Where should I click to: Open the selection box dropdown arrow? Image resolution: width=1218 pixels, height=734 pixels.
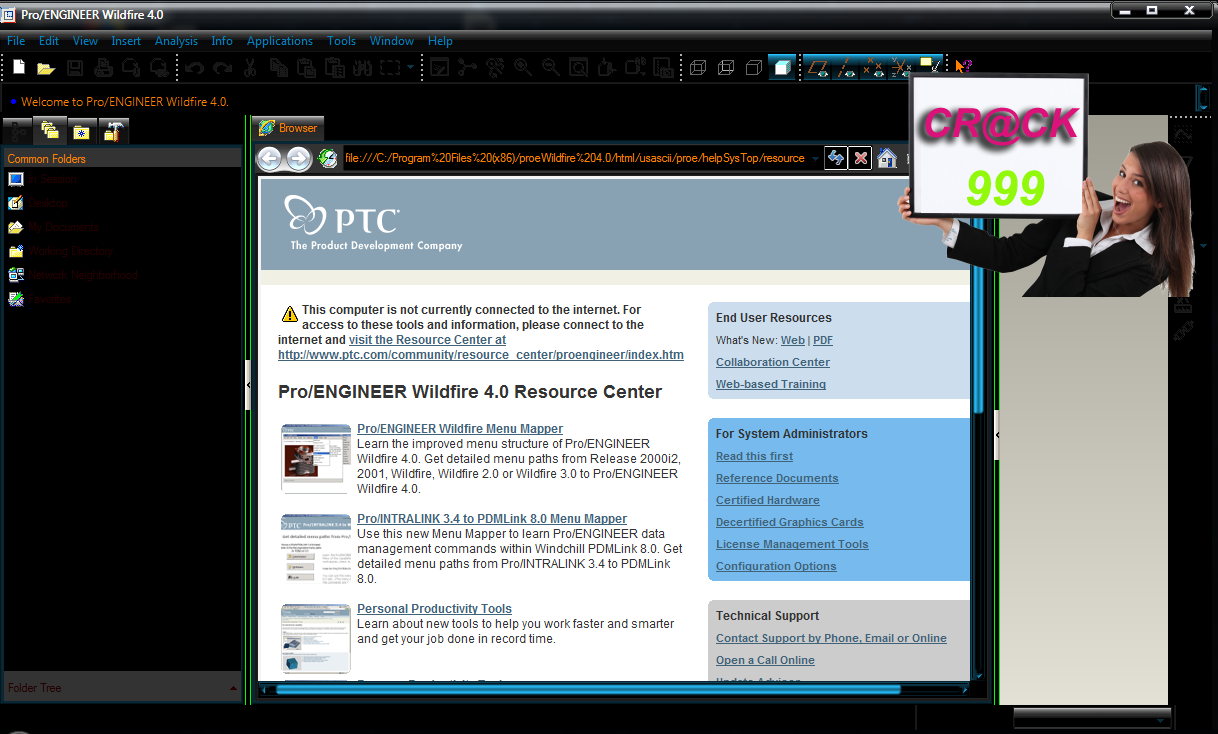click(x=411, y=68)
